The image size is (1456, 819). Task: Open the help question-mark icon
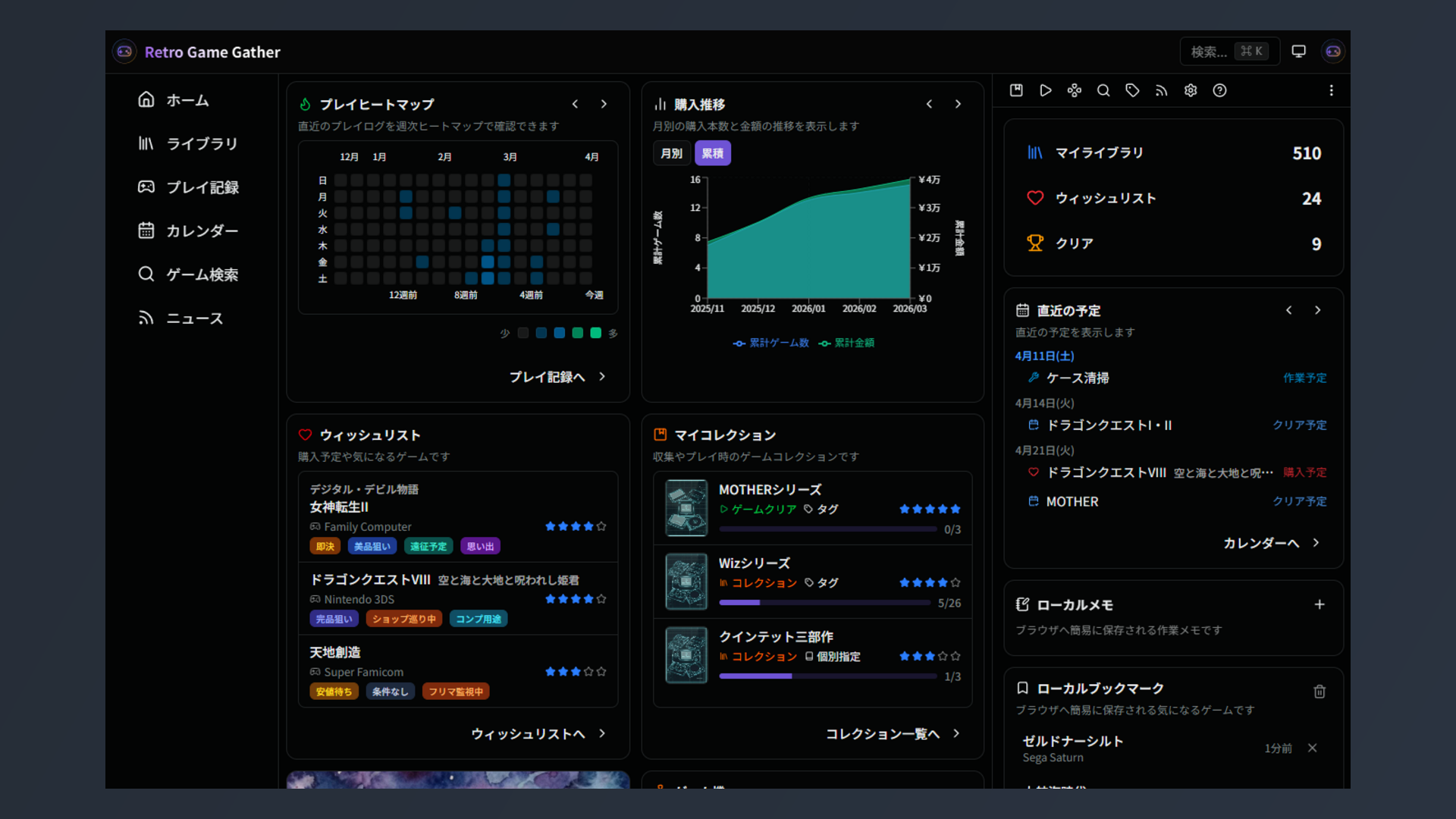tap(1219, 90)
